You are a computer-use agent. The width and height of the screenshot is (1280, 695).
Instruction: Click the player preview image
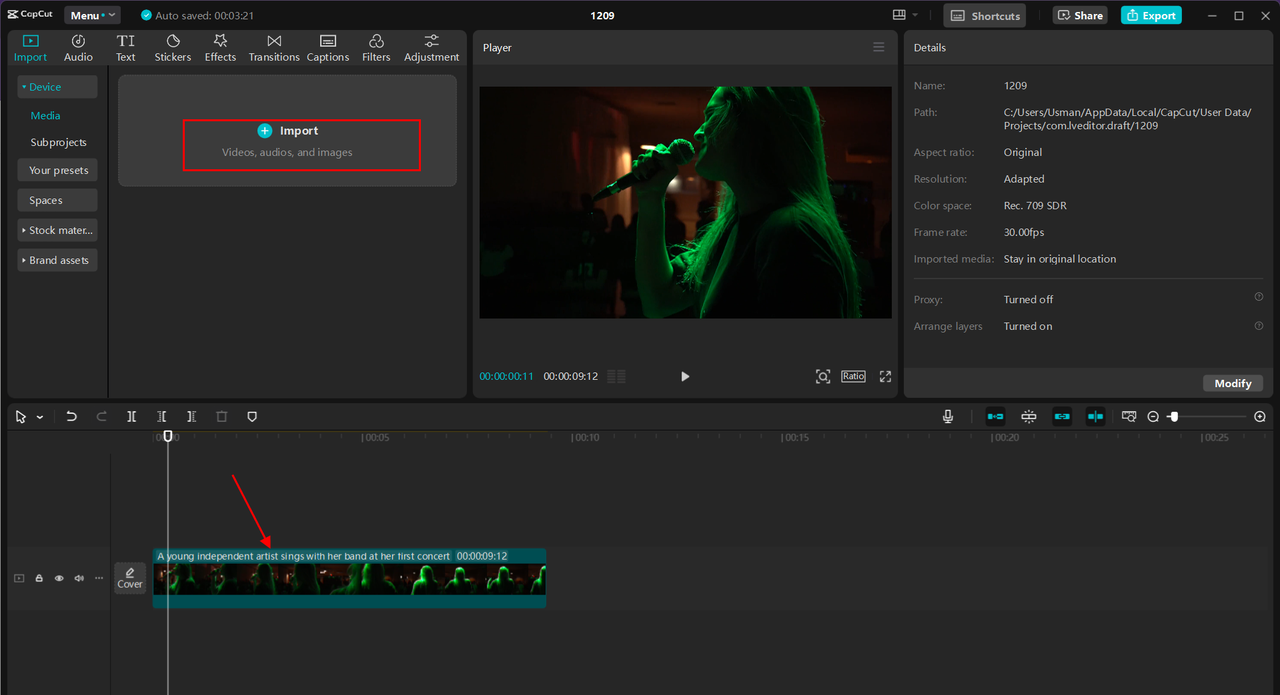pyautogui.click(x=685, y=202)
